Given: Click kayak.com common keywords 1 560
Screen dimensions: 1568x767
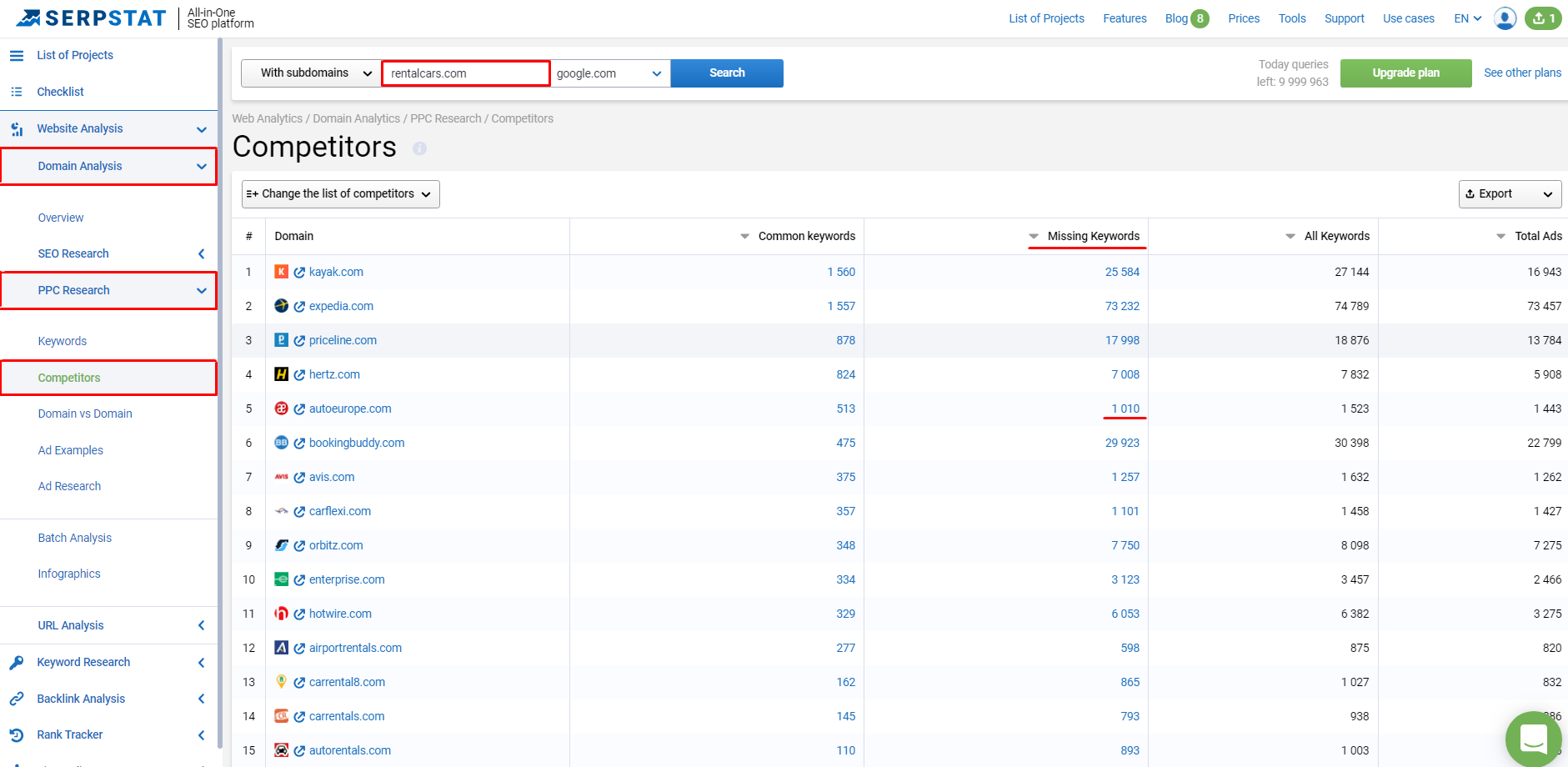Looking at the screenshot, I should click(841, 272).
